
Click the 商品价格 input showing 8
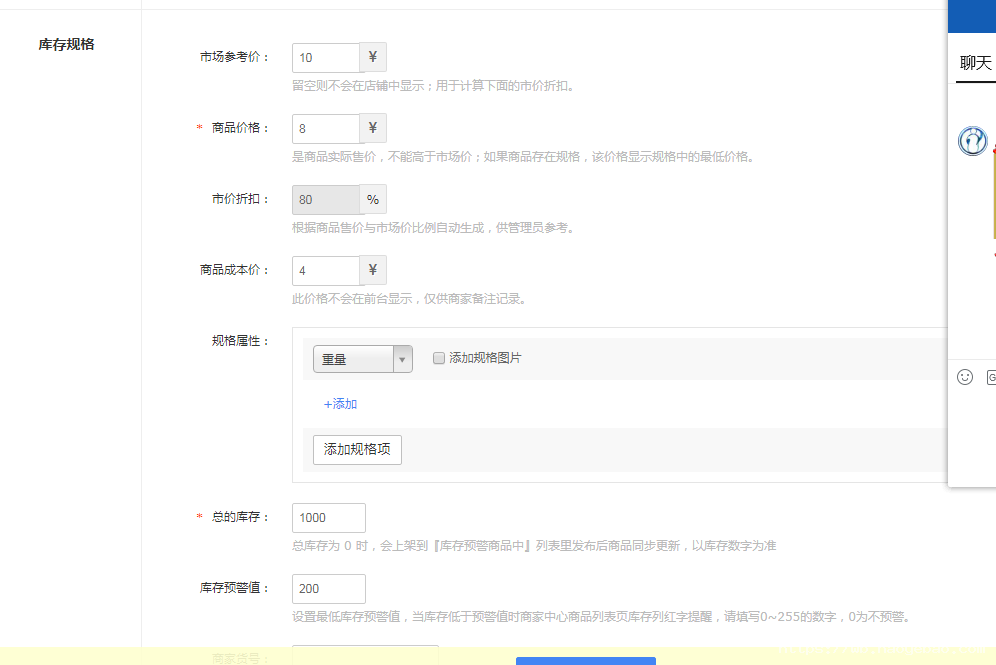(x=326, y=129)
